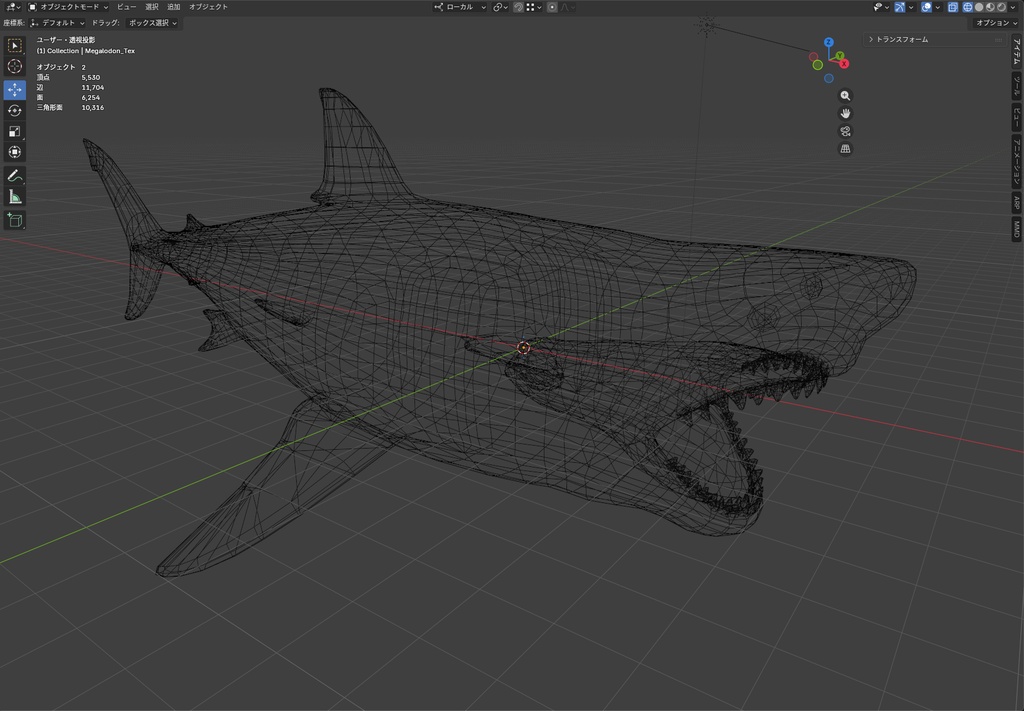
Task: Select the Select Box tool in the left toolbar
Action: pyautogui.click(x=14, y=45)
